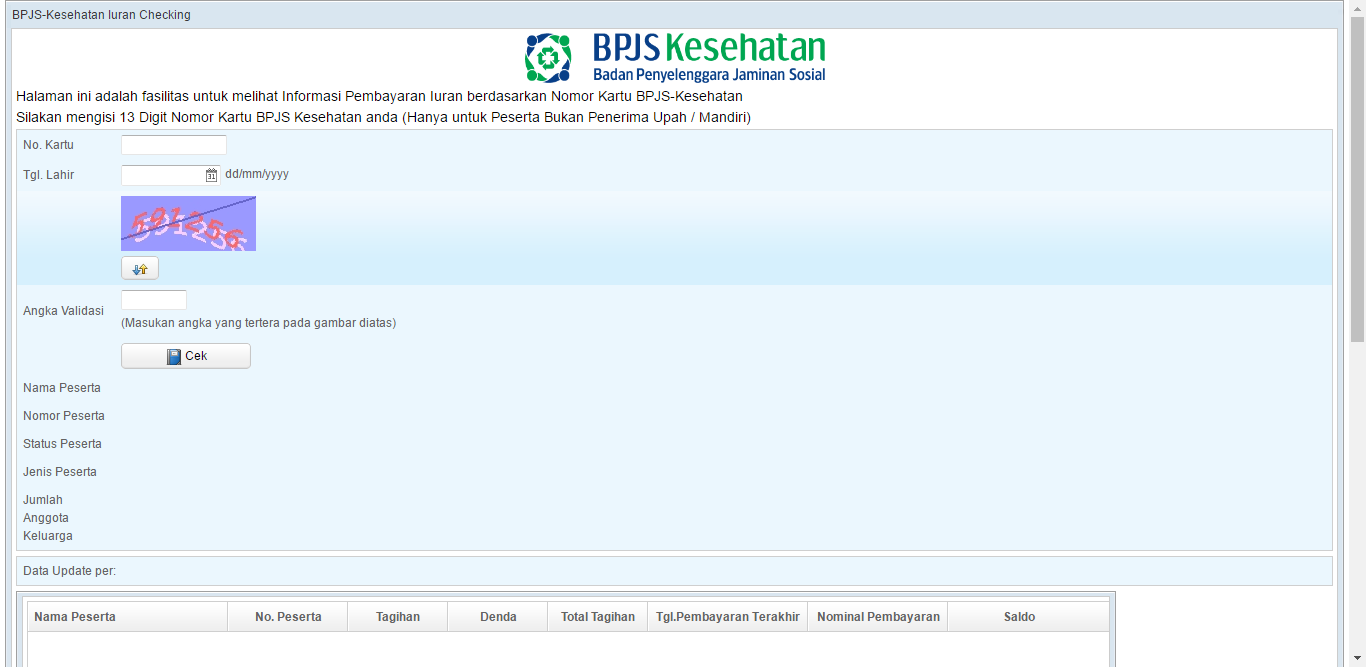This screenshot has width=1366, height=667.
Task: Sort by No. Peserta column header
Action: [288, 617]
